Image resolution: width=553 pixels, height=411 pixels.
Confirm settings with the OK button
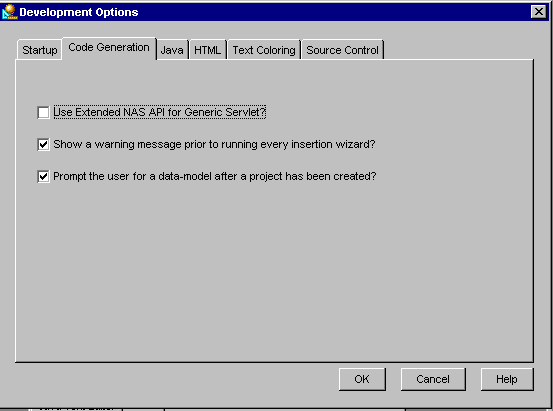(362, 379)
